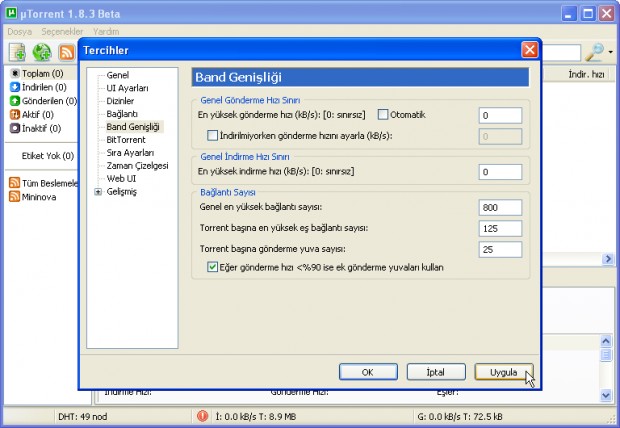620x428 pixels.
Task: Click the RSS feed toolbar icon
Action: (x=67, y=52)
